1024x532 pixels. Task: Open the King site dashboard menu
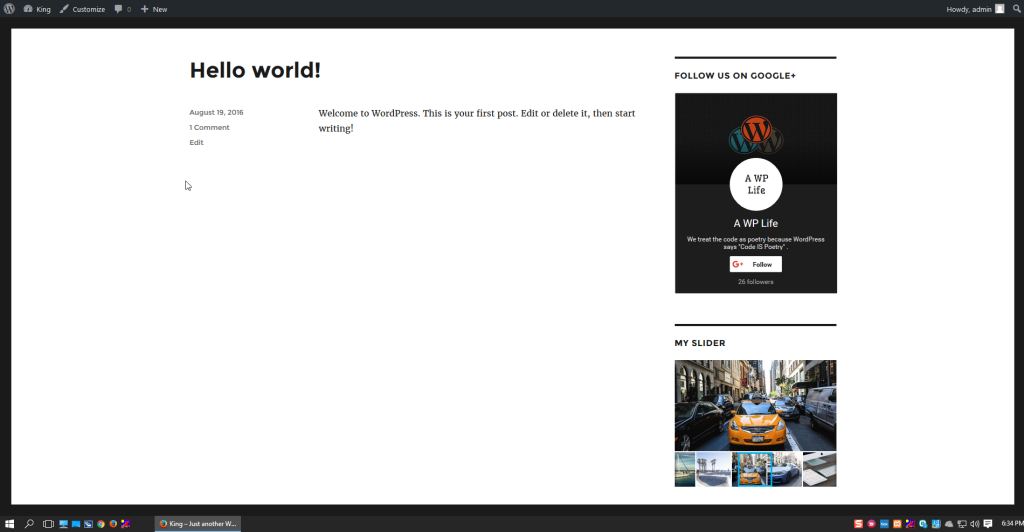[36, 9]
